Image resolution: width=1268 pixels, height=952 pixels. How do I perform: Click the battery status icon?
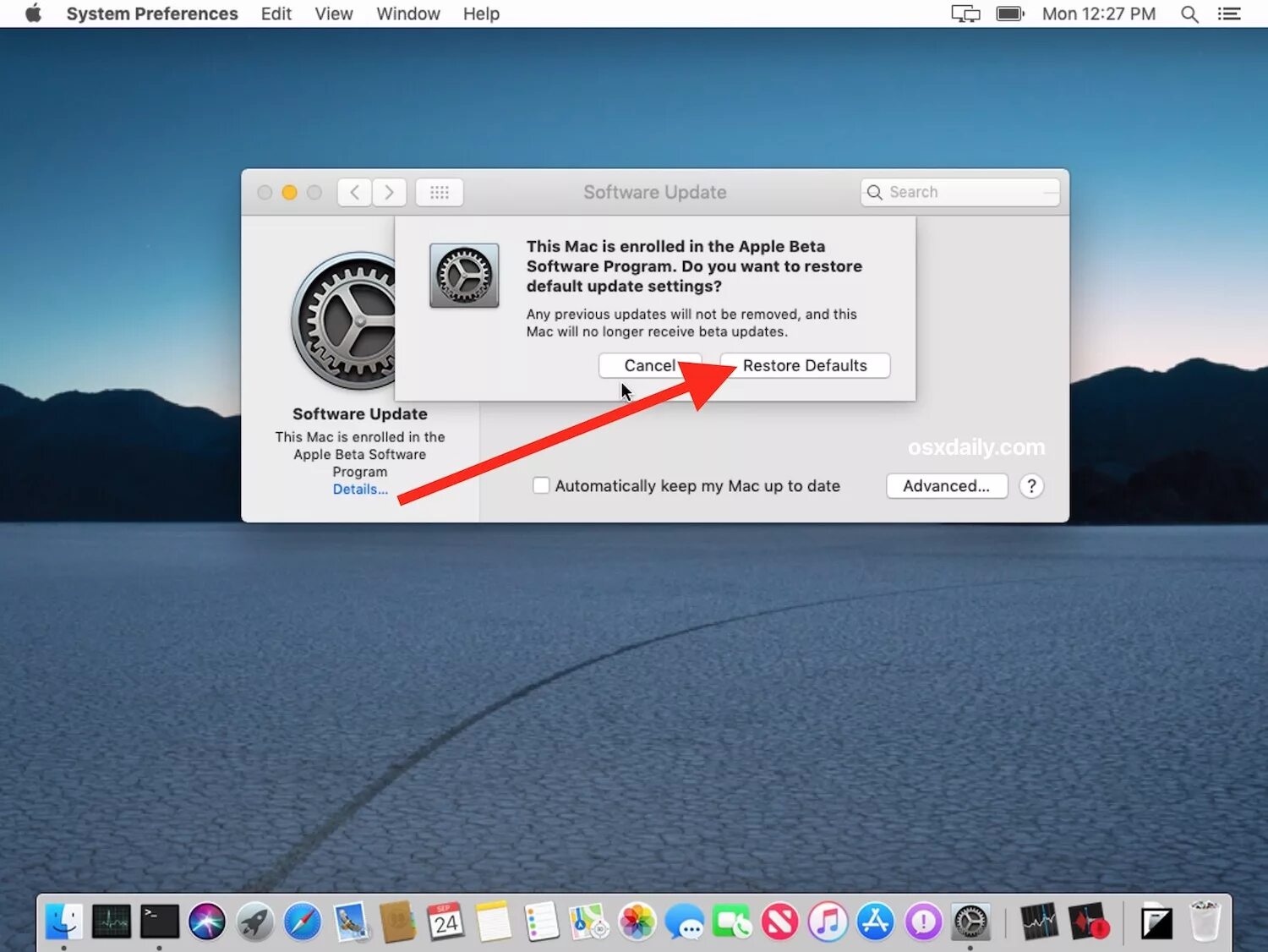click(x=1010, y=14)
